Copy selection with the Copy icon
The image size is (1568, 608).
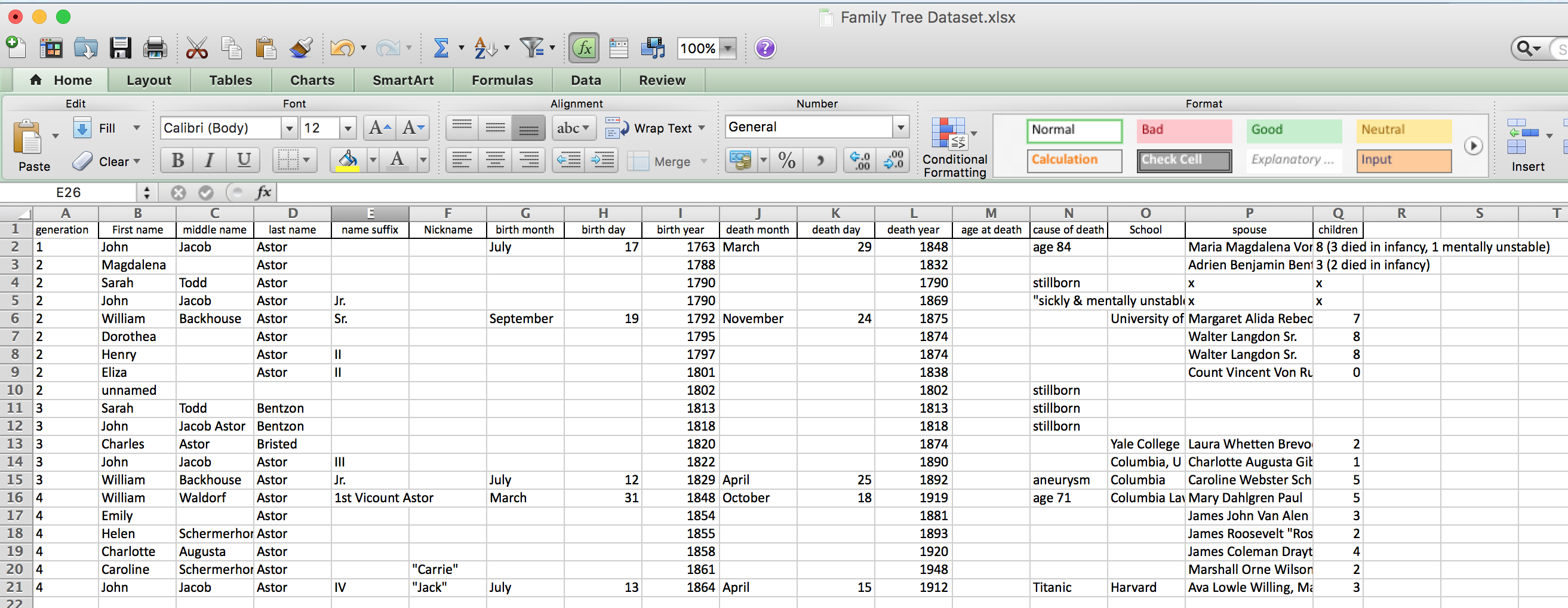231,47
